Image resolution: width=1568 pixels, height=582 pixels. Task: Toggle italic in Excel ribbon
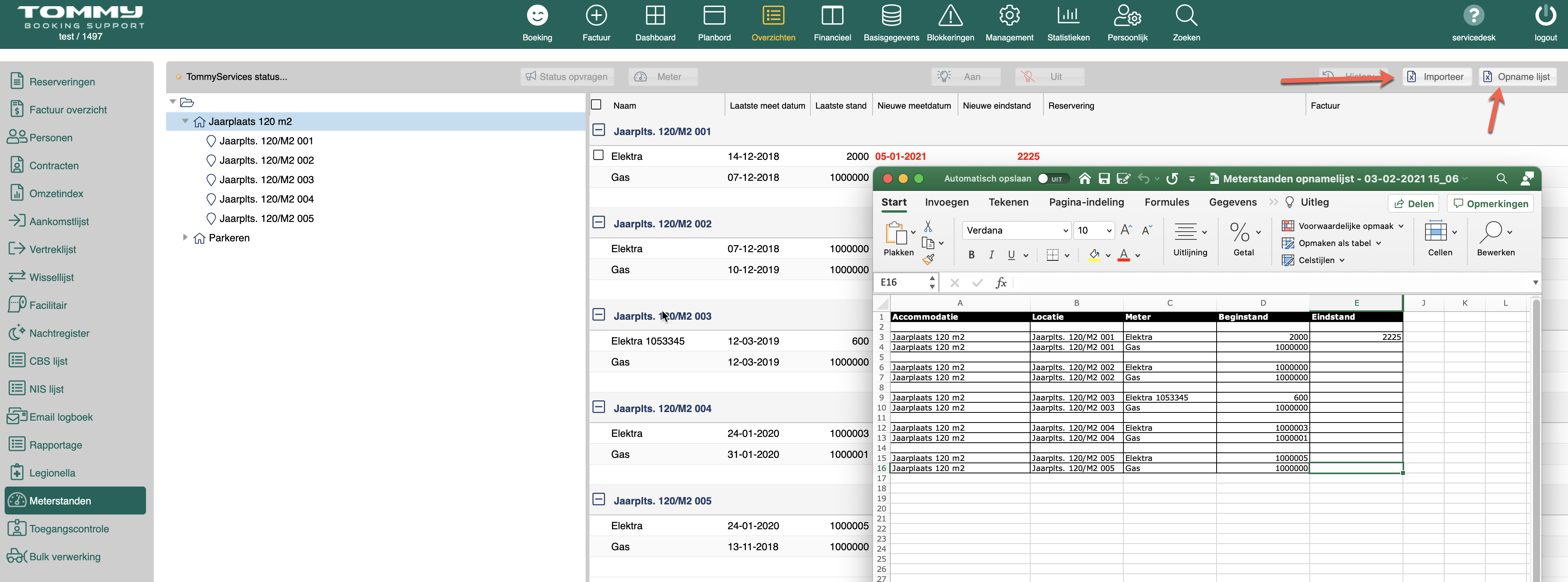click(x=991, y=255)
